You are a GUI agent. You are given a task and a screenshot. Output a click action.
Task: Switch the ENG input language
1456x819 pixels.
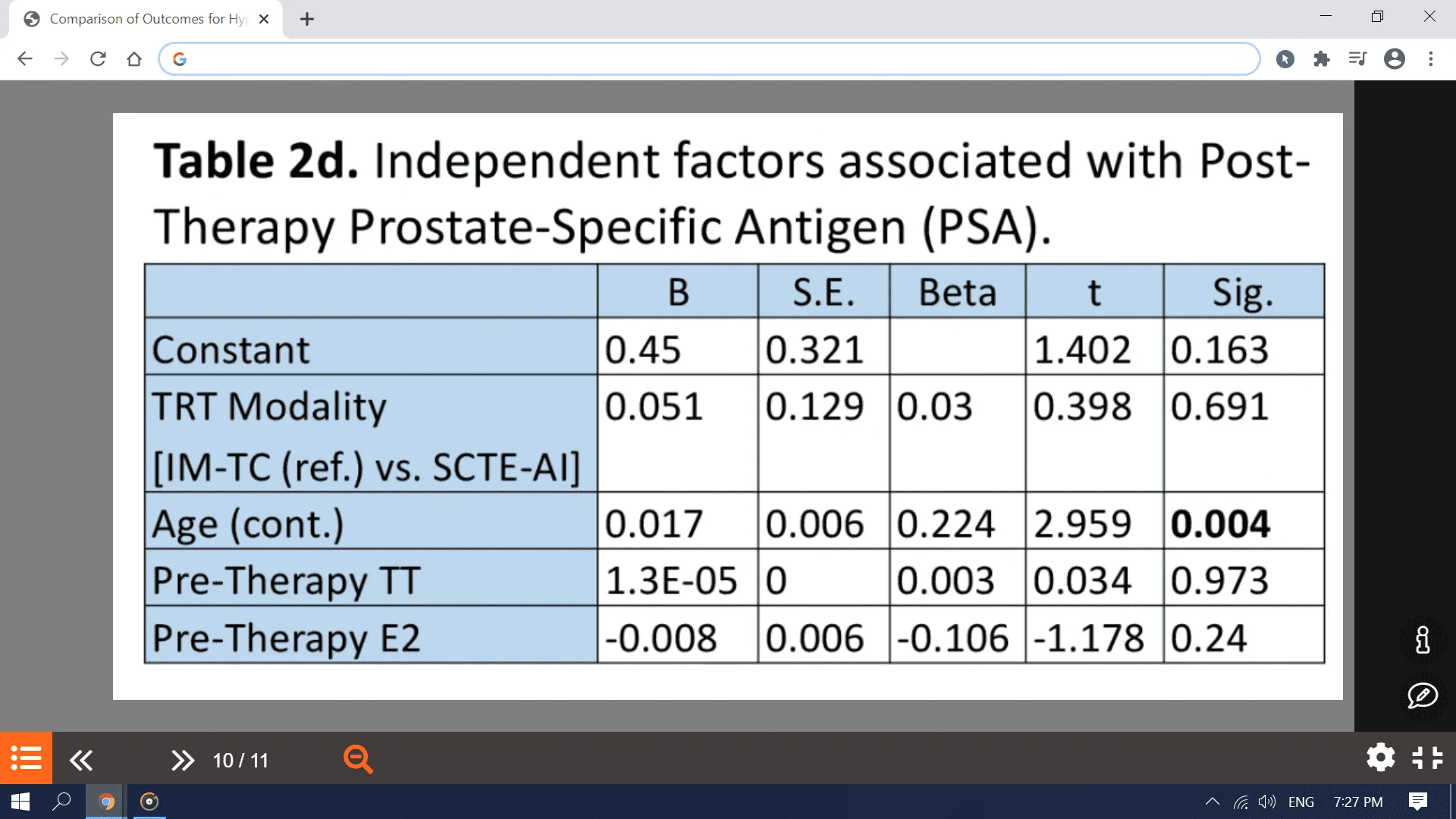coord(1301,802)
